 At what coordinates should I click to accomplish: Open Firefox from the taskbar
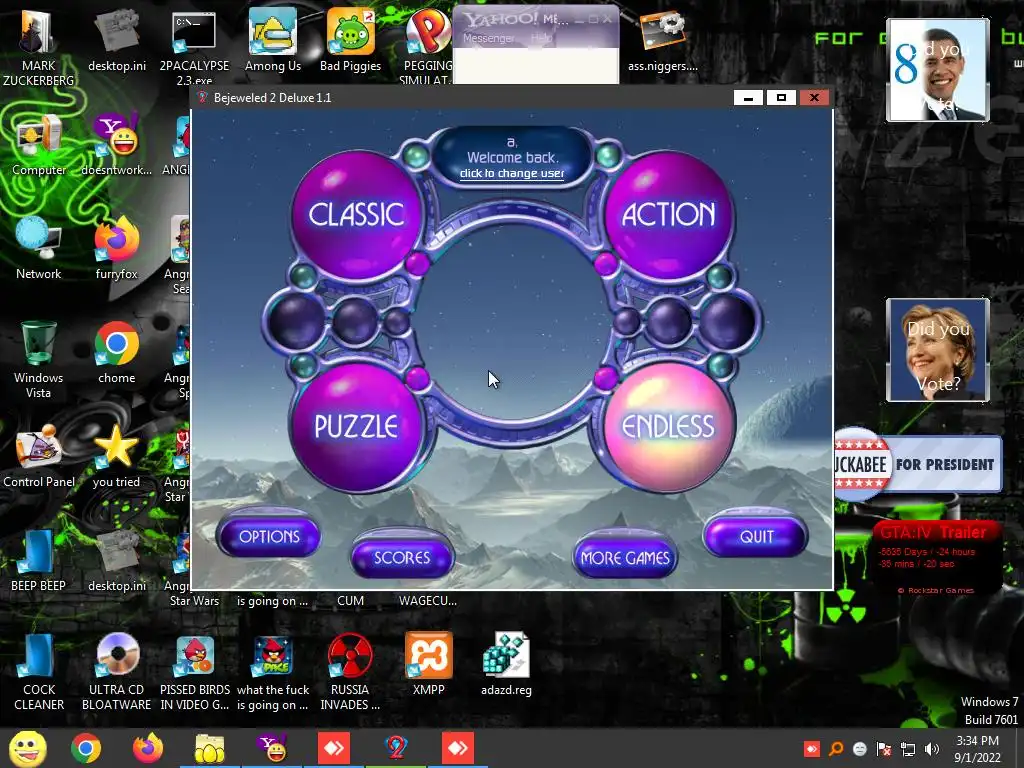[x=148, y=748]
